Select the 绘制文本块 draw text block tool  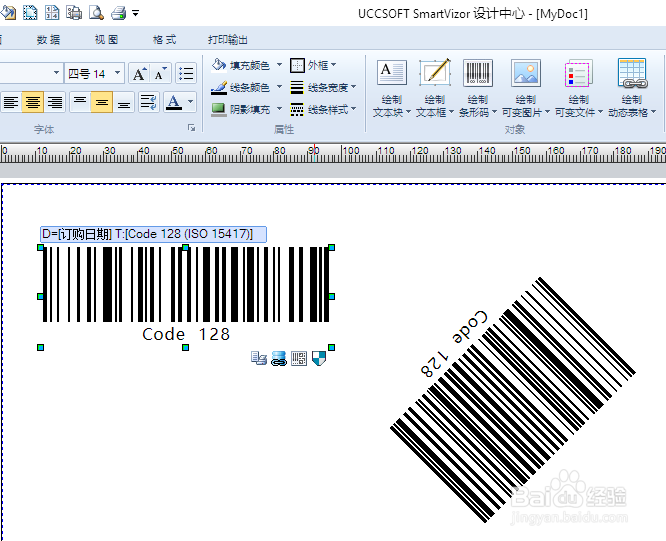click(x=392, y=88)
